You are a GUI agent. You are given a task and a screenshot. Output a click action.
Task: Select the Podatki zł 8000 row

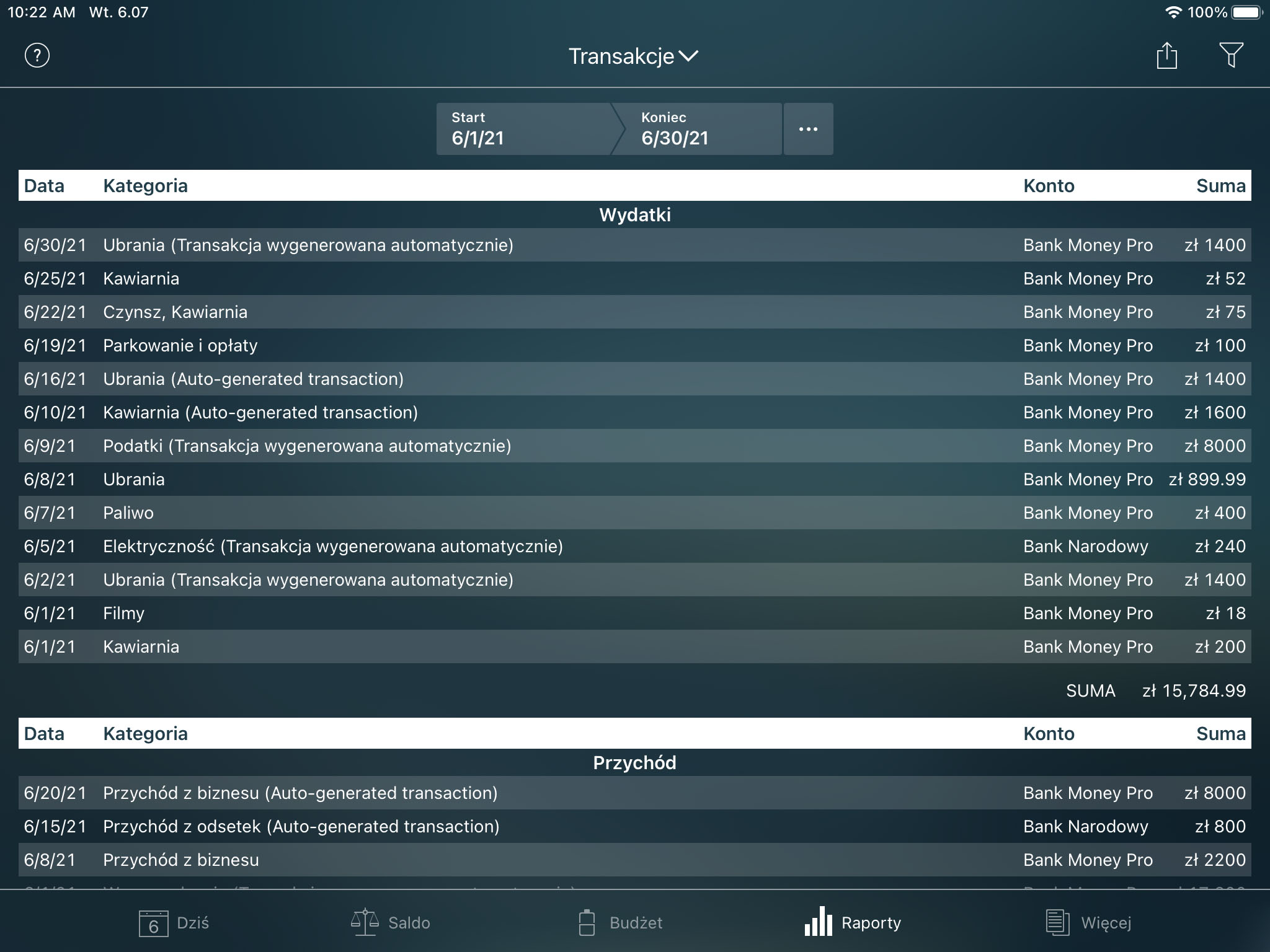coord(635,446)
